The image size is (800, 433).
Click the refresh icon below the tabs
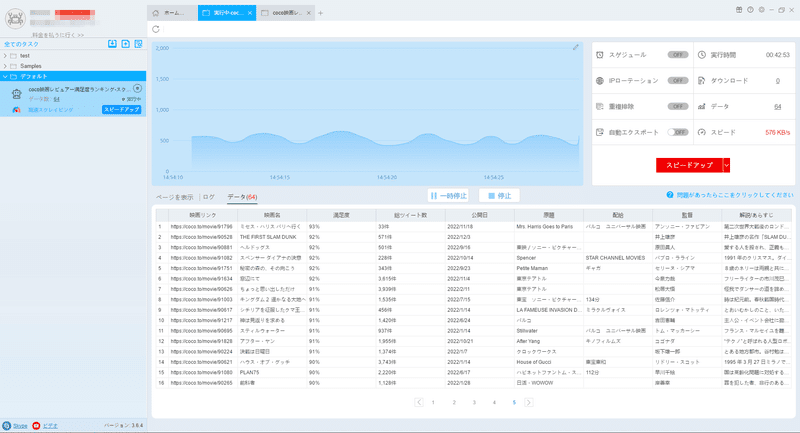click(x=156, y=29)
